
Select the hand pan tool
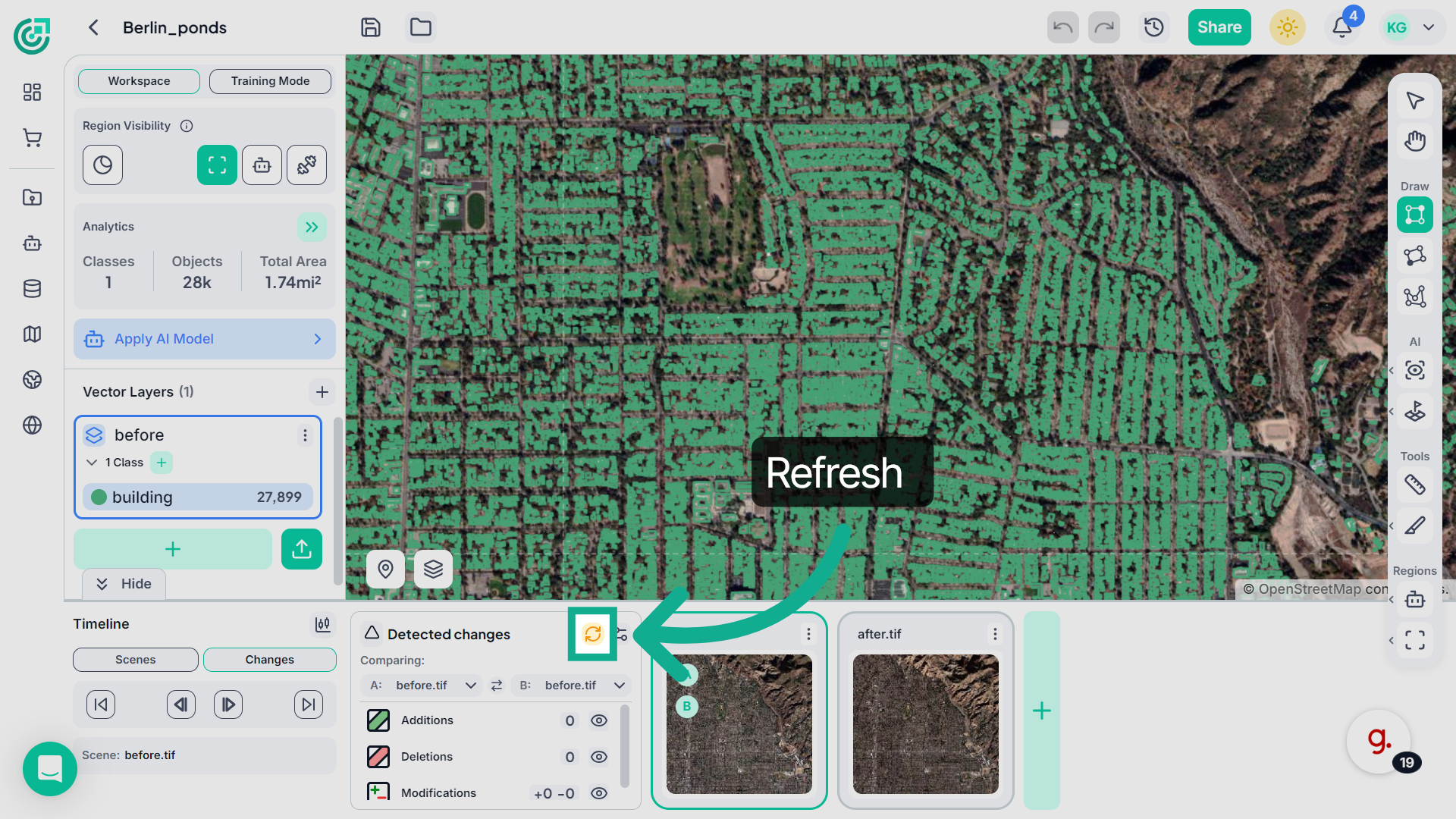pyautogui.click(x=1415, y=141)
